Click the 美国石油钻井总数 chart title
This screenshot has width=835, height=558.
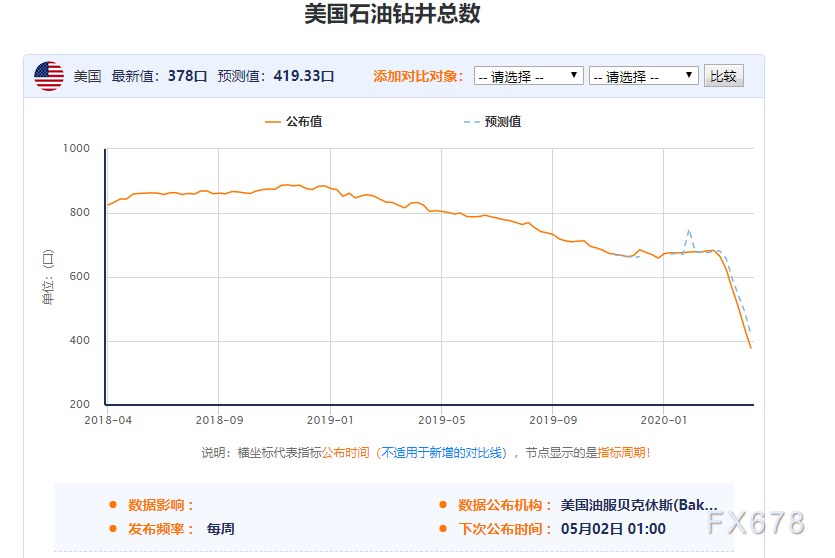392,14
